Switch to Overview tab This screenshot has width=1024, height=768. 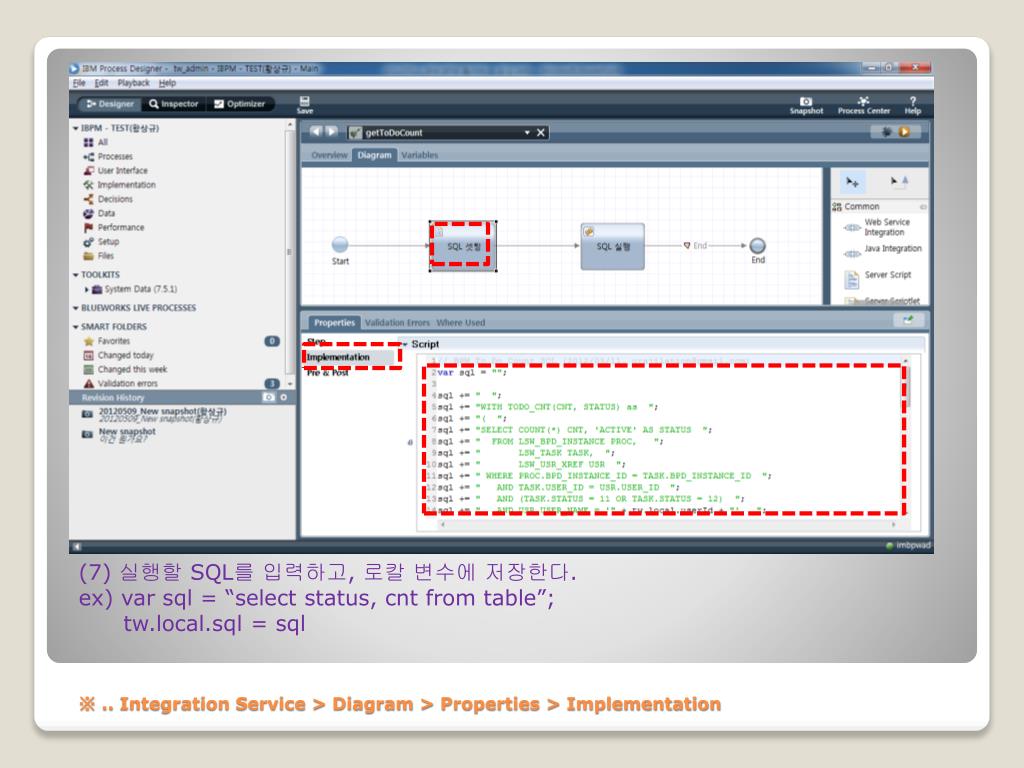click(329, 155)
